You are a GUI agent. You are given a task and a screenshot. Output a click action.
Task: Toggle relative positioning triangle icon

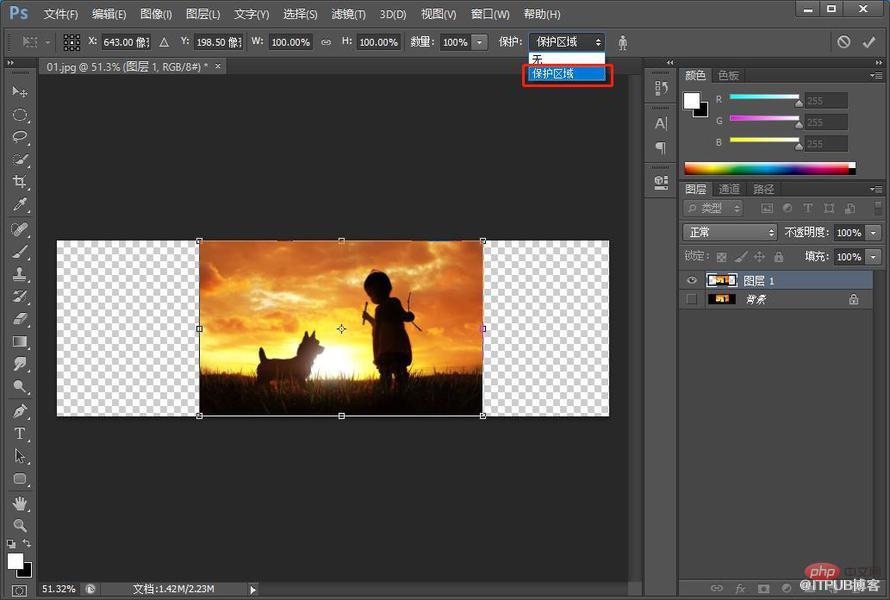click(x=164, y=42)
